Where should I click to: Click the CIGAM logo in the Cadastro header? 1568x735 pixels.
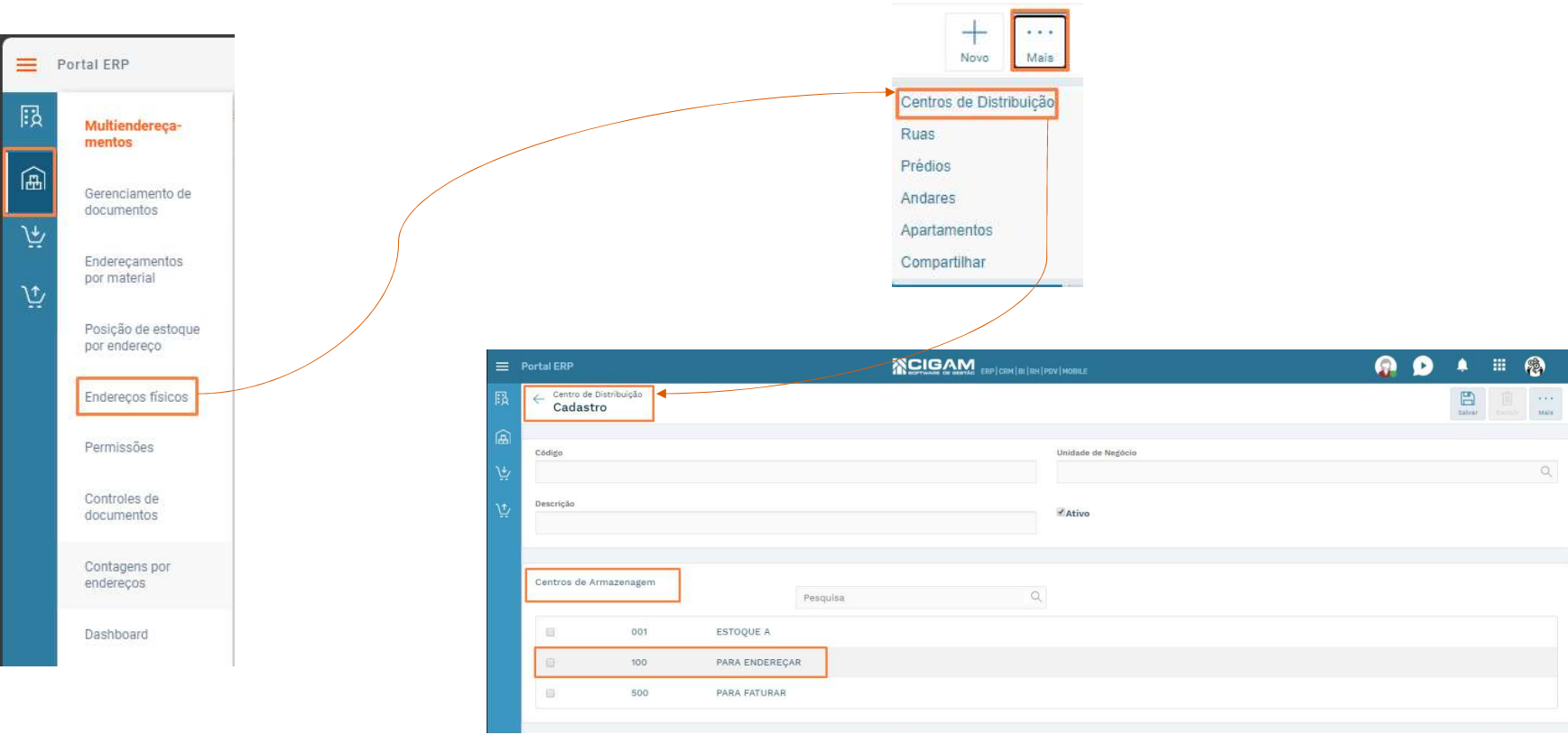coord(933,366)
